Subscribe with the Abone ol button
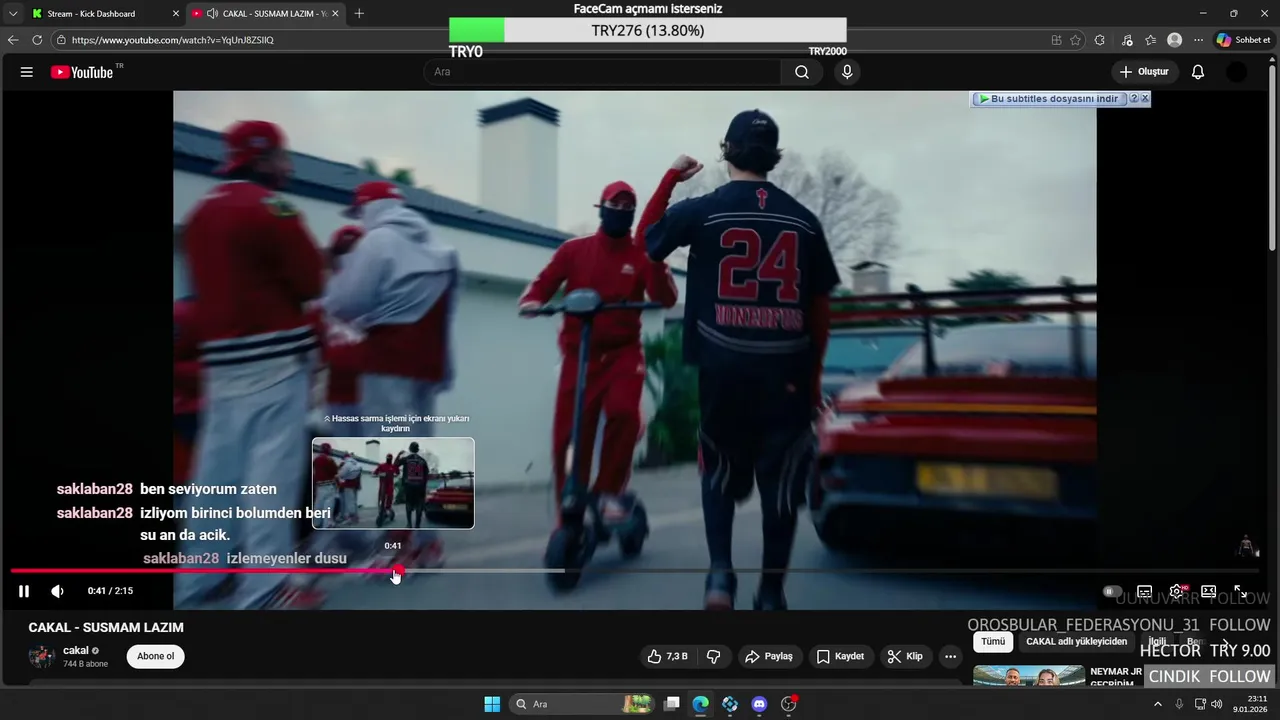The height and width of the screenshot is (720, 1280). click(x=155, y=656)
